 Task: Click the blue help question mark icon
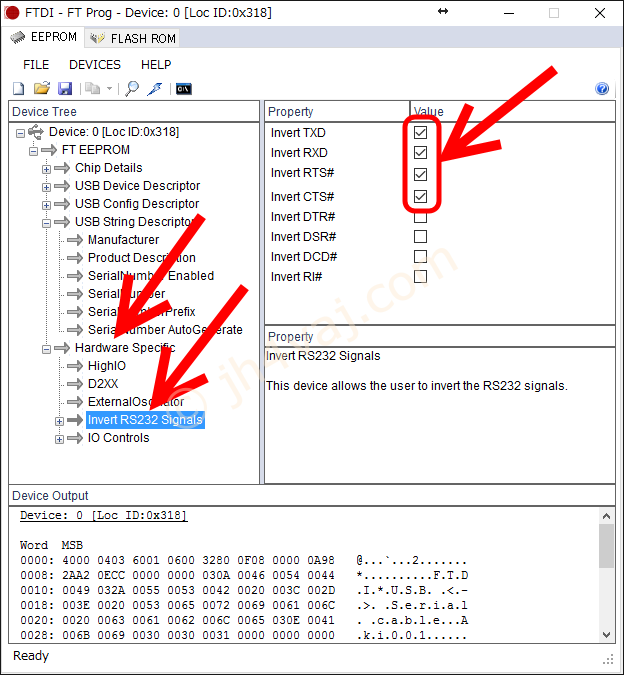pyautogui.click(x=602, y=89)
